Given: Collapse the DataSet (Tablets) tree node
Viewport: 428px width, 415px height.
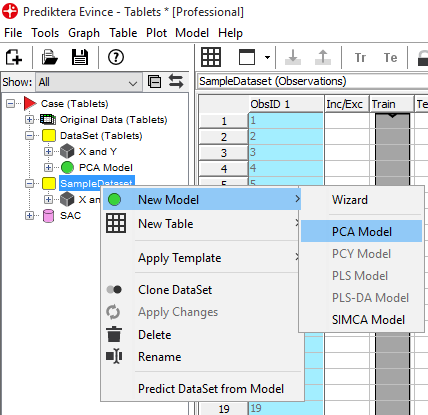Looking at the screenshot, I should click(30, 136).
